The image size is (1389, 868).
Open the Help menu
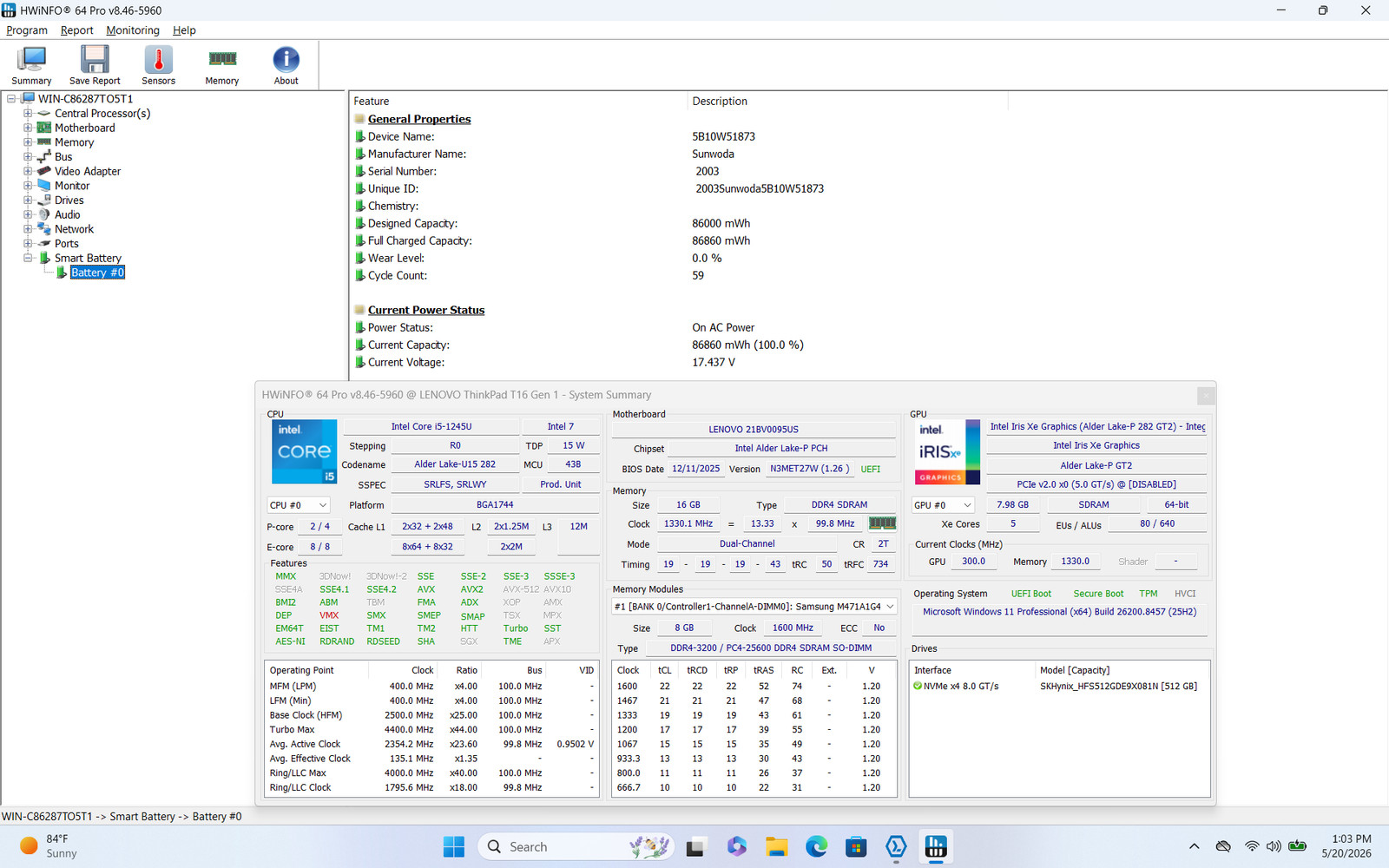click(x=184, y=30)
